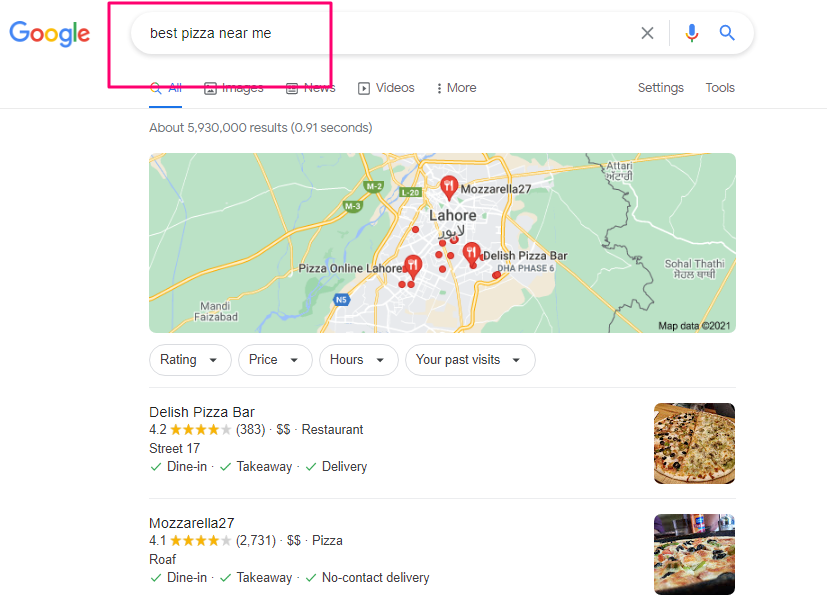
Task: Open the Price filter dropdown
Action: pyautogui.click(x=274, y=360)
